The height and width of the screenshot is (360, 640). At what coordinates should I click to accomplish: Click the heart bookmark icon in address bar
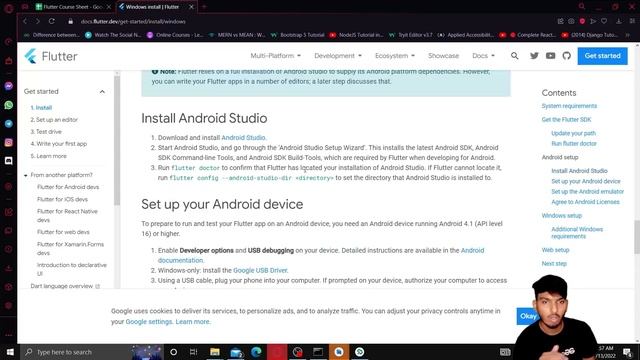pyautogui.click(x=604, y=21)
